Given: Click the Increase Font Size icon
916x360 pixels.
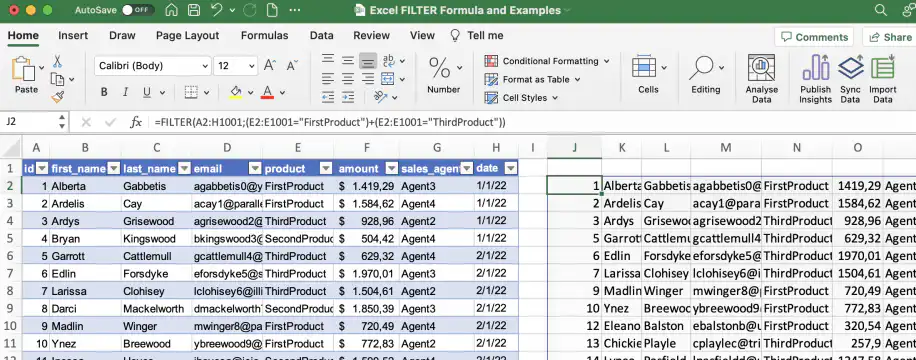Looking at the screenshot, I should coord(269,65).
